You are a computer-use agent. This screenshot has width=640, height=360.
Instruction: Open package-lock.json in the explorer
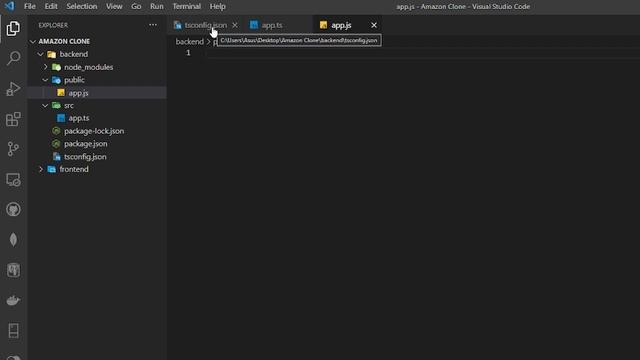[94, 131]
